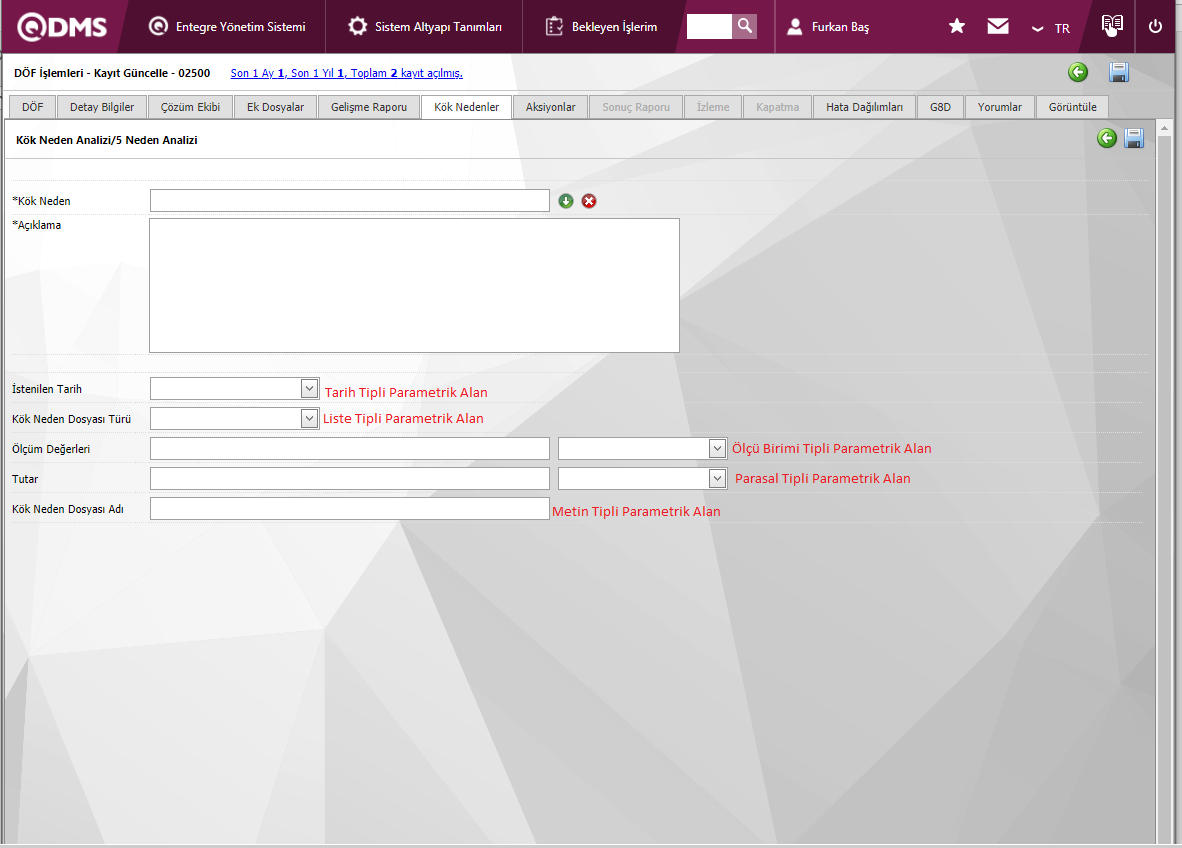
Task: Click the top save diskette icon
Action: point(1119,72)
